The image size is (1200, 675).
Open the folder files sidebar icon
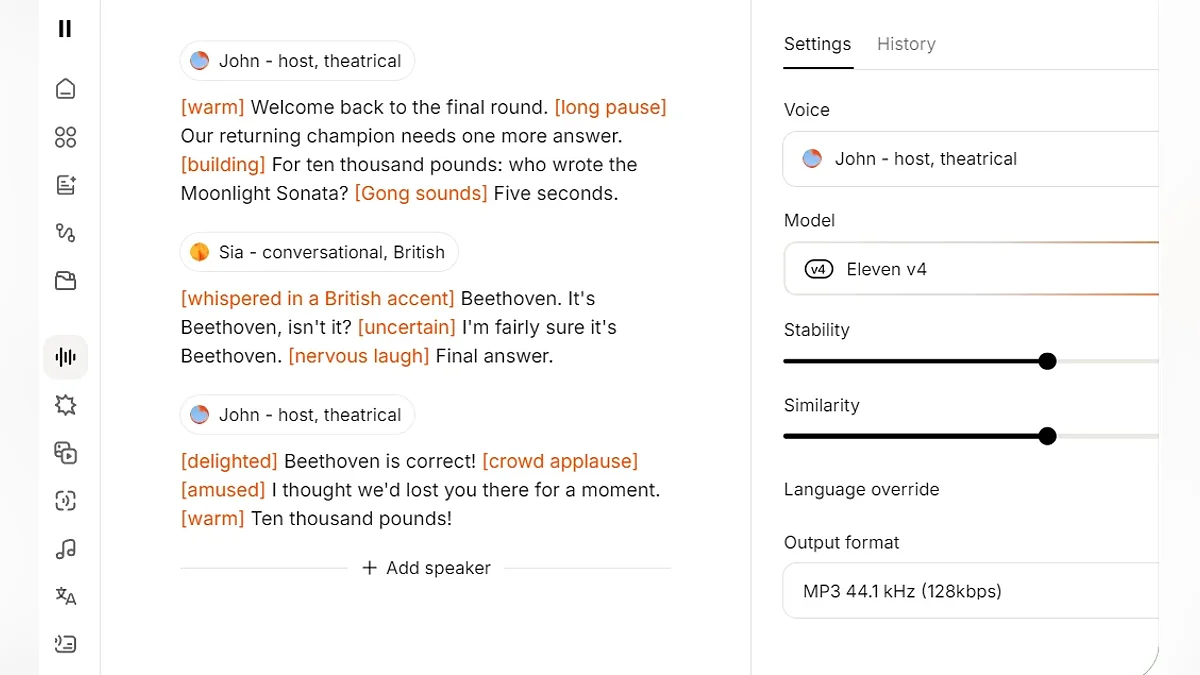[x=65, y=281]
